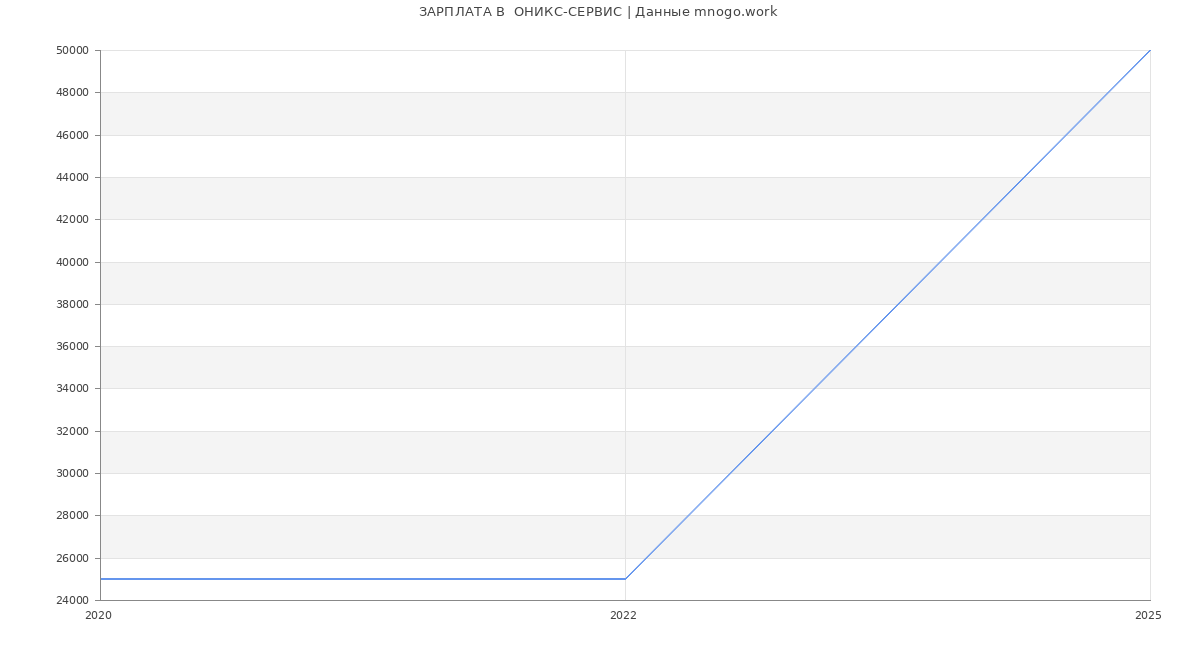This screenshot has height=650, width=1200.
Task: Click the 40000 y-axis label
Action: pos(73,262)
